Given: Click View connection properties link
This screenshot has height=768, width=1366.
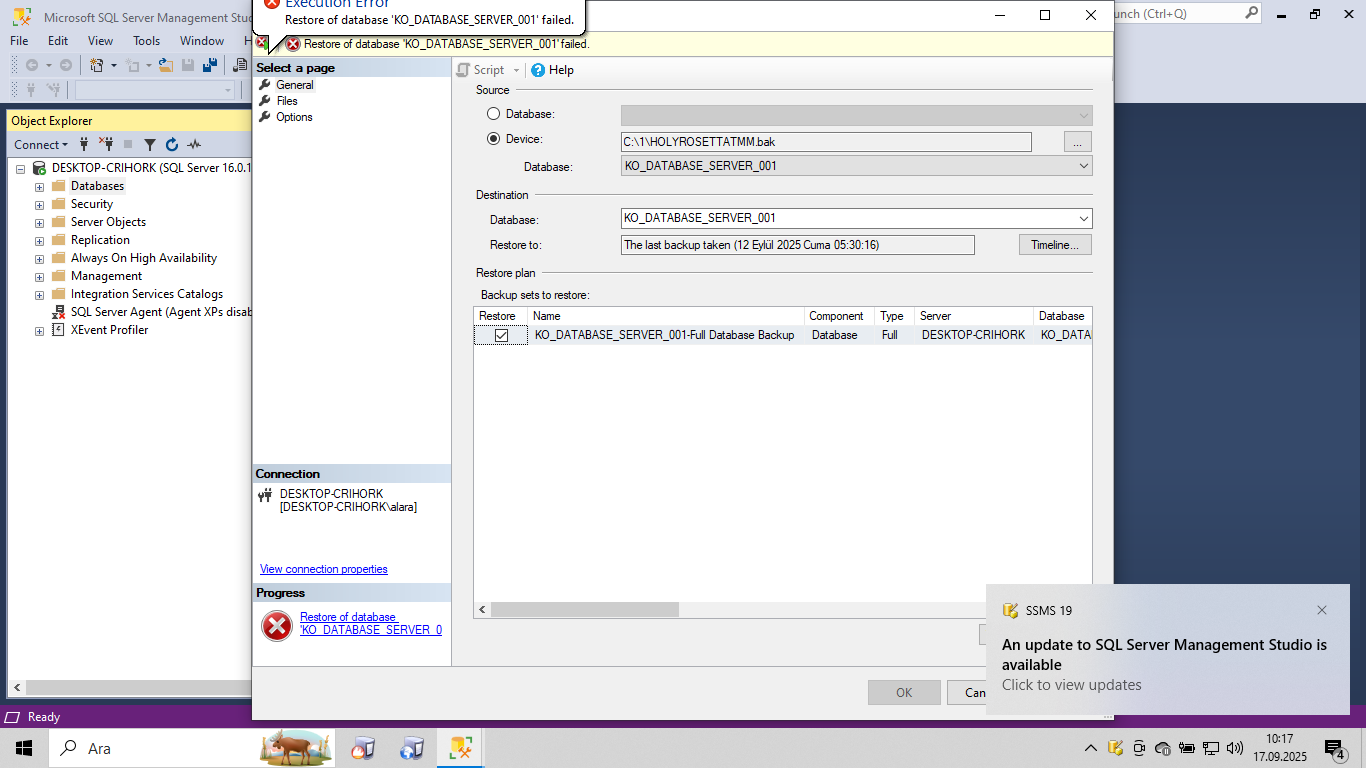Looking at the screenshot, I should coord(324,569).
